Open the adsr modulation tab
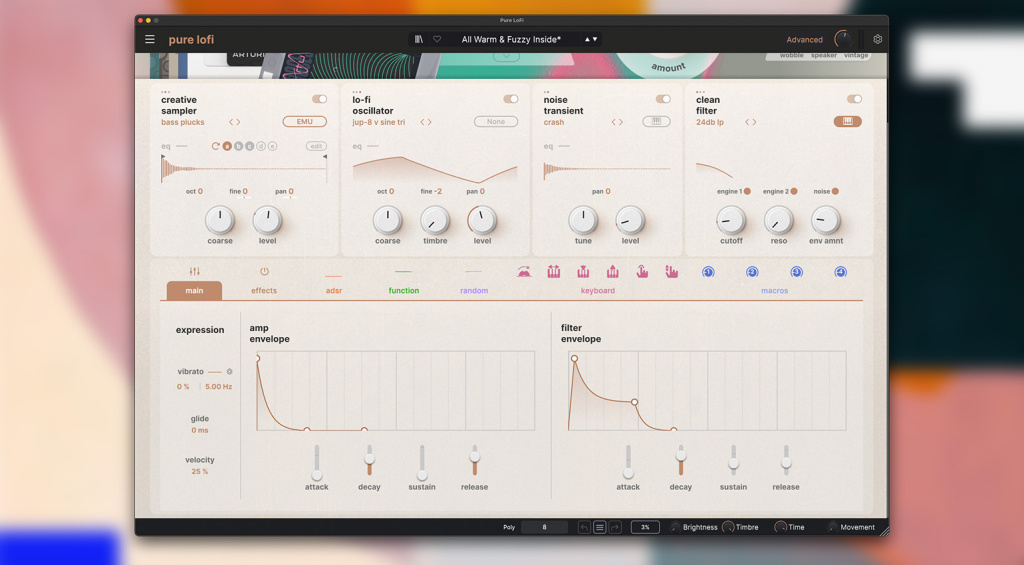 334,291
